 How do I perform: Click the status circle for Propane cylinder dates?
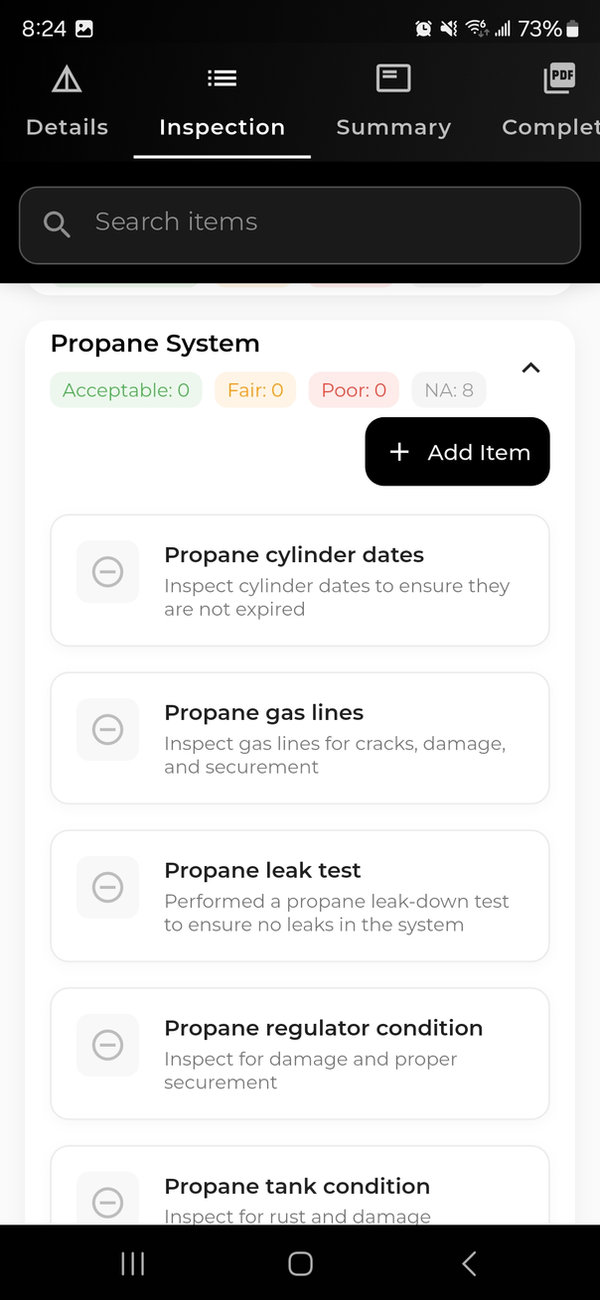point(107,571)
